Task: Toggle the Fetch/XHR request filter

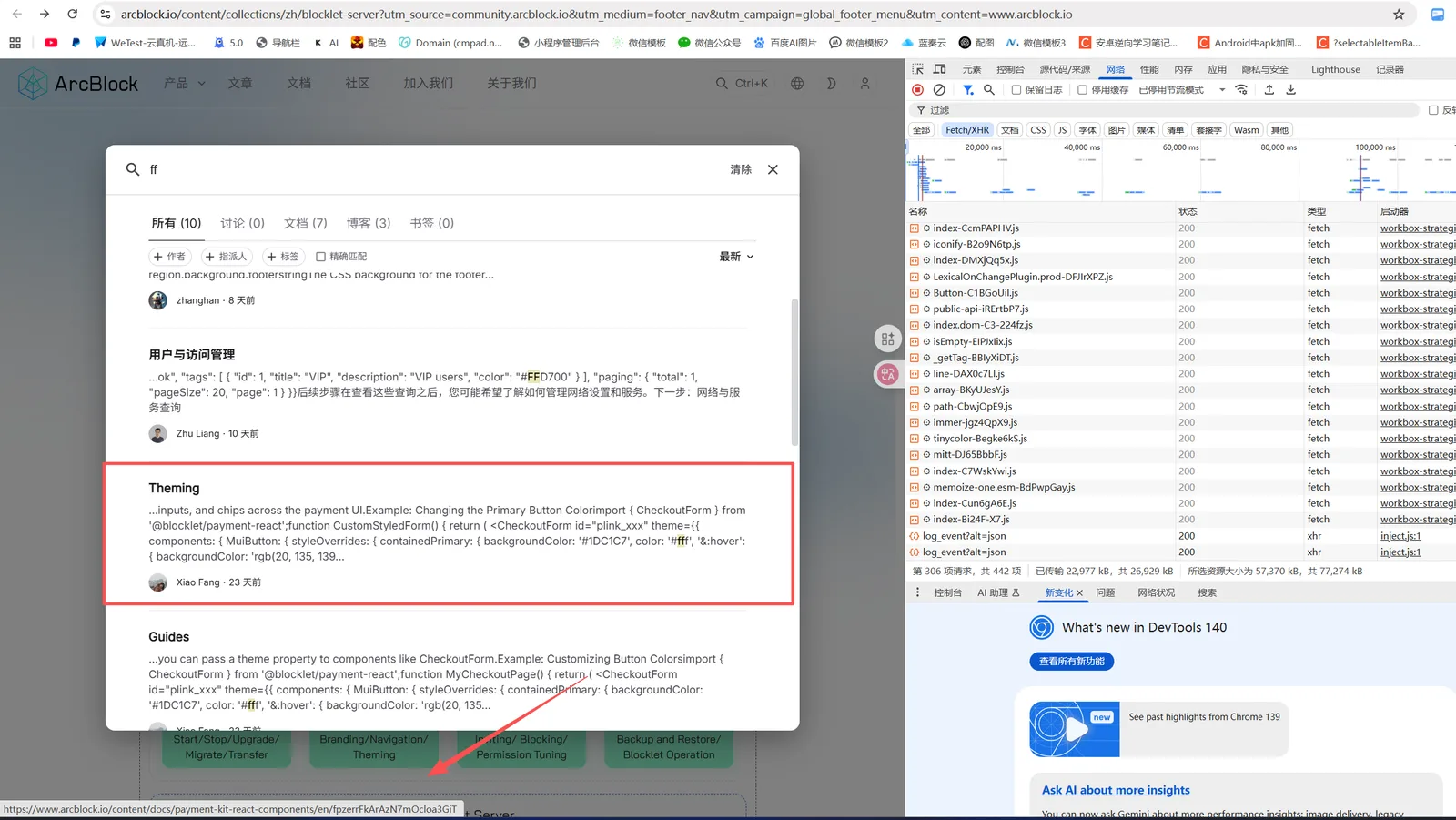Action: [x=966, y=130]
